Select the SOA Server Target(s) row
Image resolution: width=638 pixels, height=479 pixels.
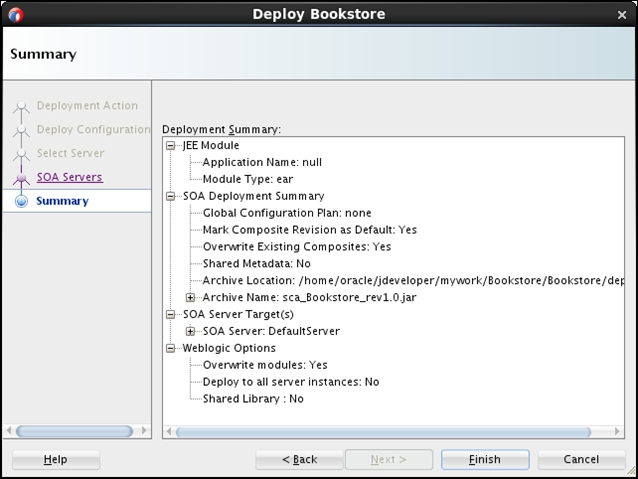click(x=238, y=314)
